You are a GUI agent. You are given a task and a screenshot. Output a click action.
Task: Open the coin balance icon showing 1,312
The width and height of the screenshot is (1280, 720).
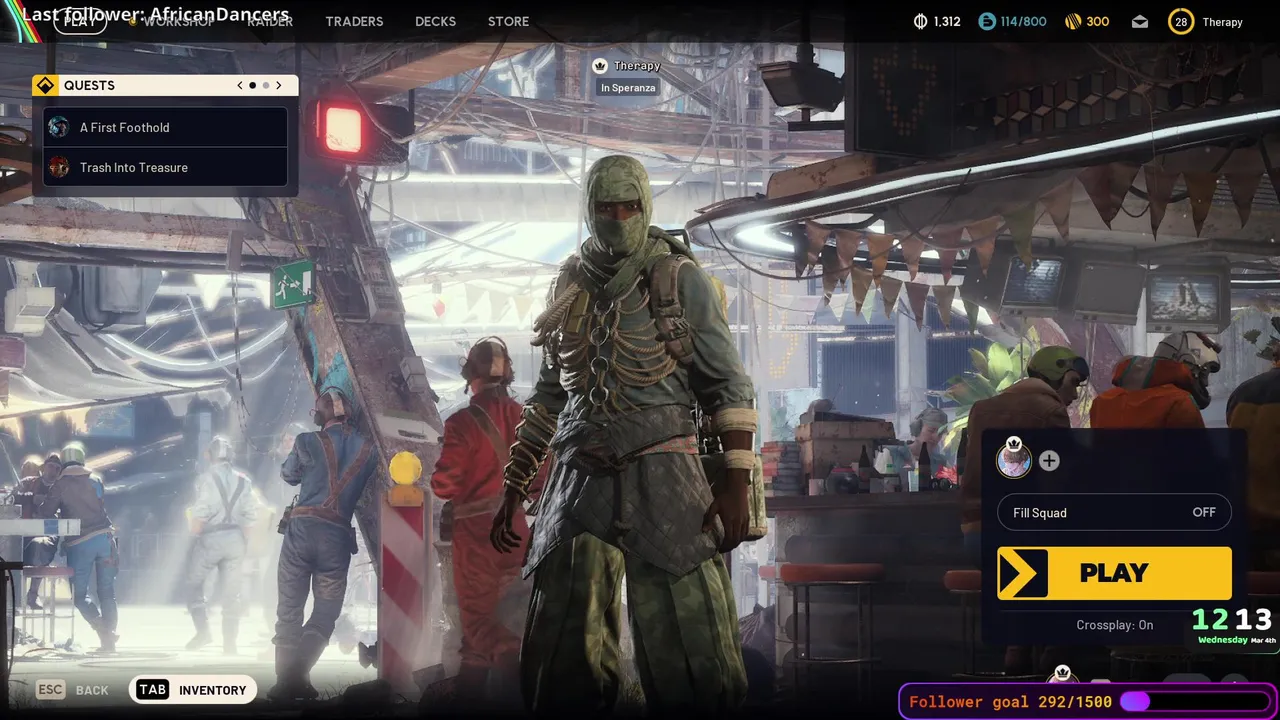tap(921, 21)
